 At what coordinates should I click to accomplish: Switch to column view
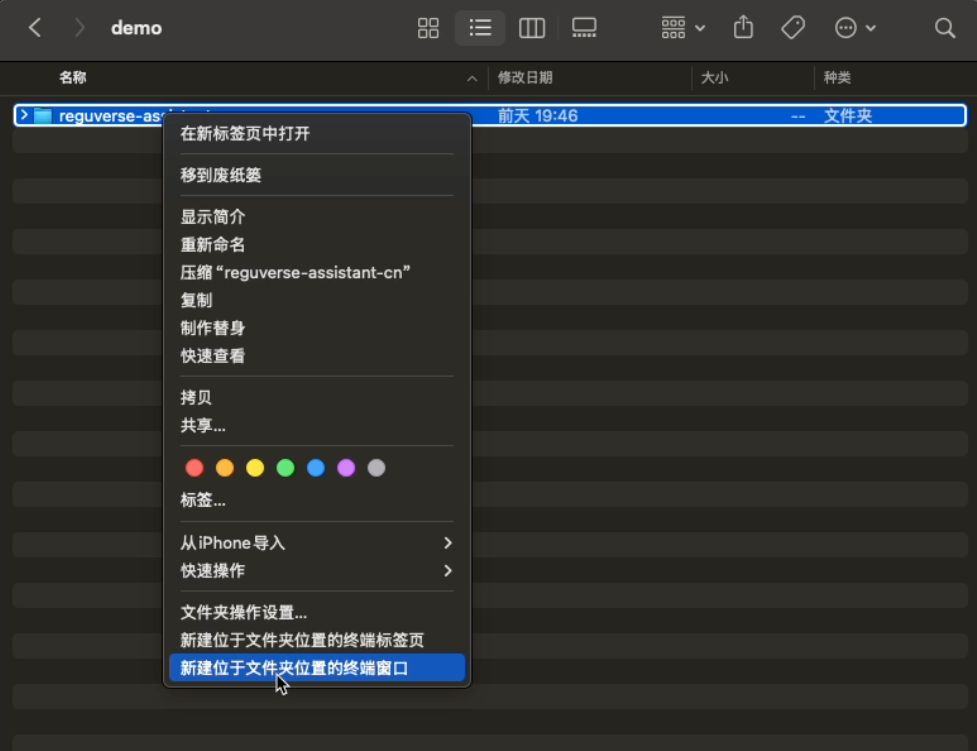pos(532,28)
